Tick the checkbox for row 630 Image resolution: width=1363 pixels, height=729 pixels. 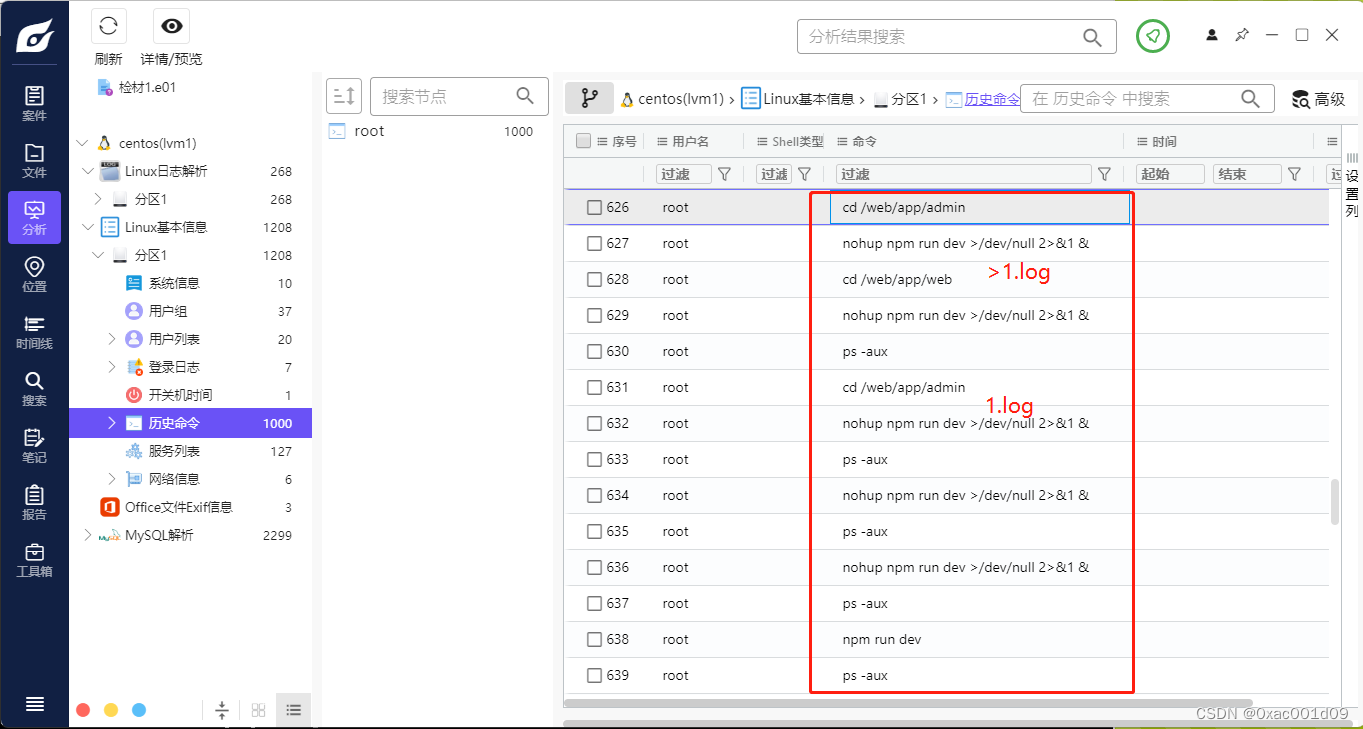tap(594, 351)
